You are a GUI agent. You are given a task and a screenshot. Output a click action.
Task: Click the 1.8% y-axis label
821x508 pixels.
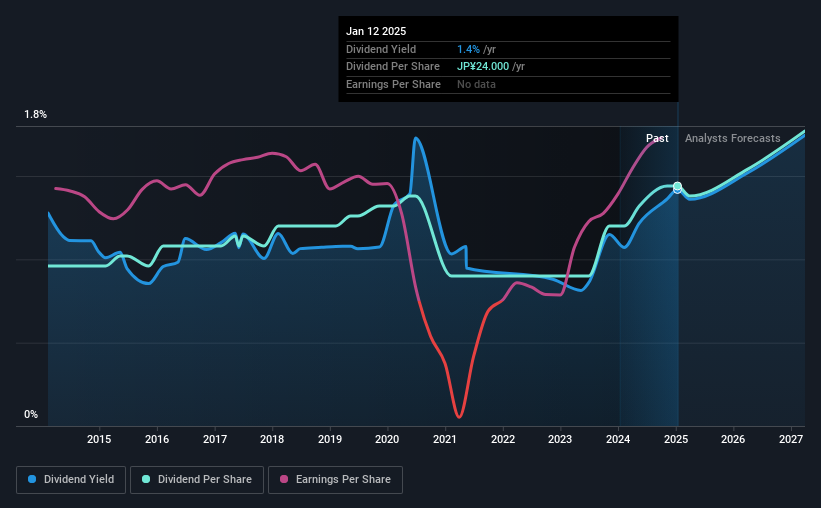36,115
